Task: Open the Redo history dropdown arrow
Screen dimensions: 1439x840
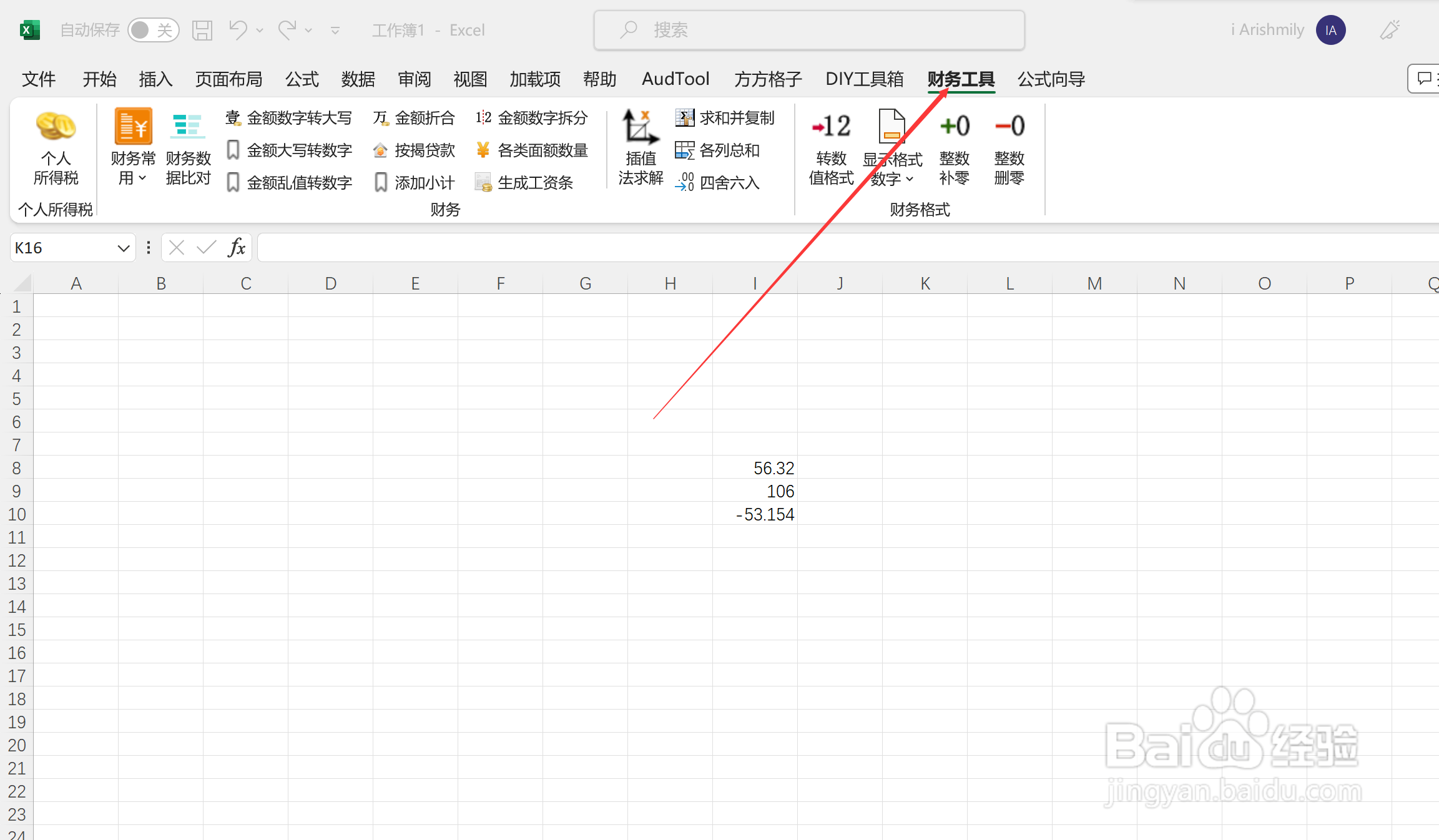Action: 308,30
